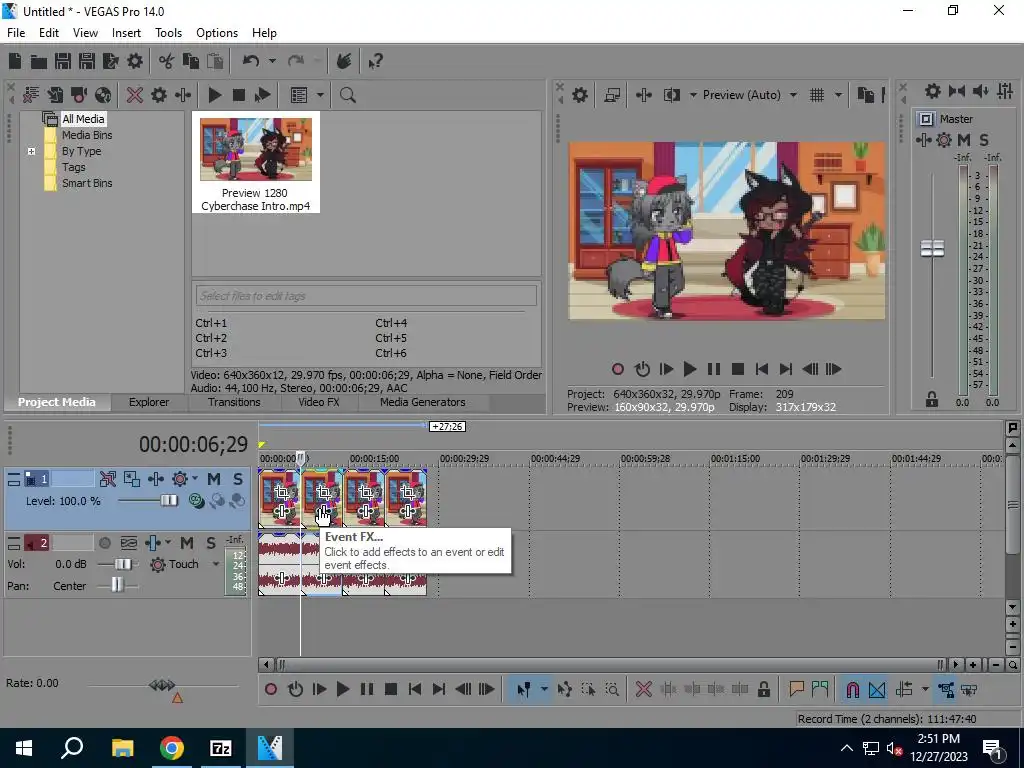The width and height of the screenshot is (1024, 768).
Task: Toggle grid overlays icon in preview
Action: 817,95
